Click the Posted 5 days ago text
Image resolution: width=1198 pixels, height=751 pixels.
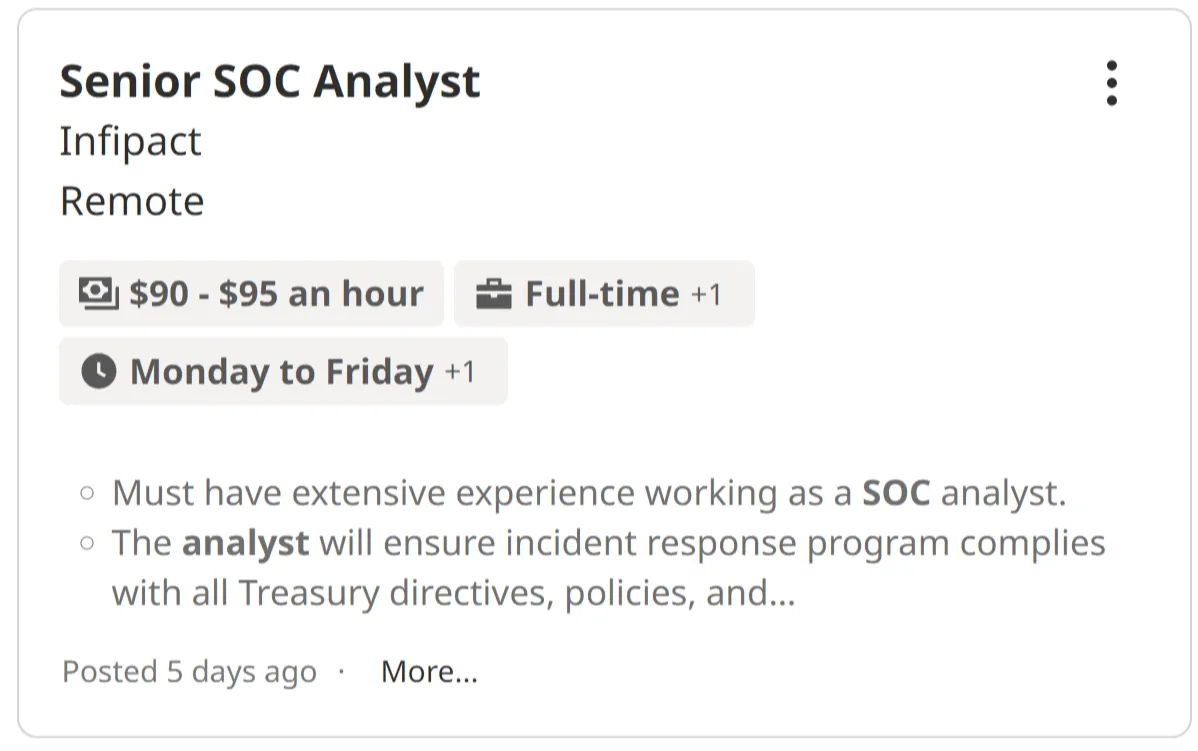[x=189, y=672]
